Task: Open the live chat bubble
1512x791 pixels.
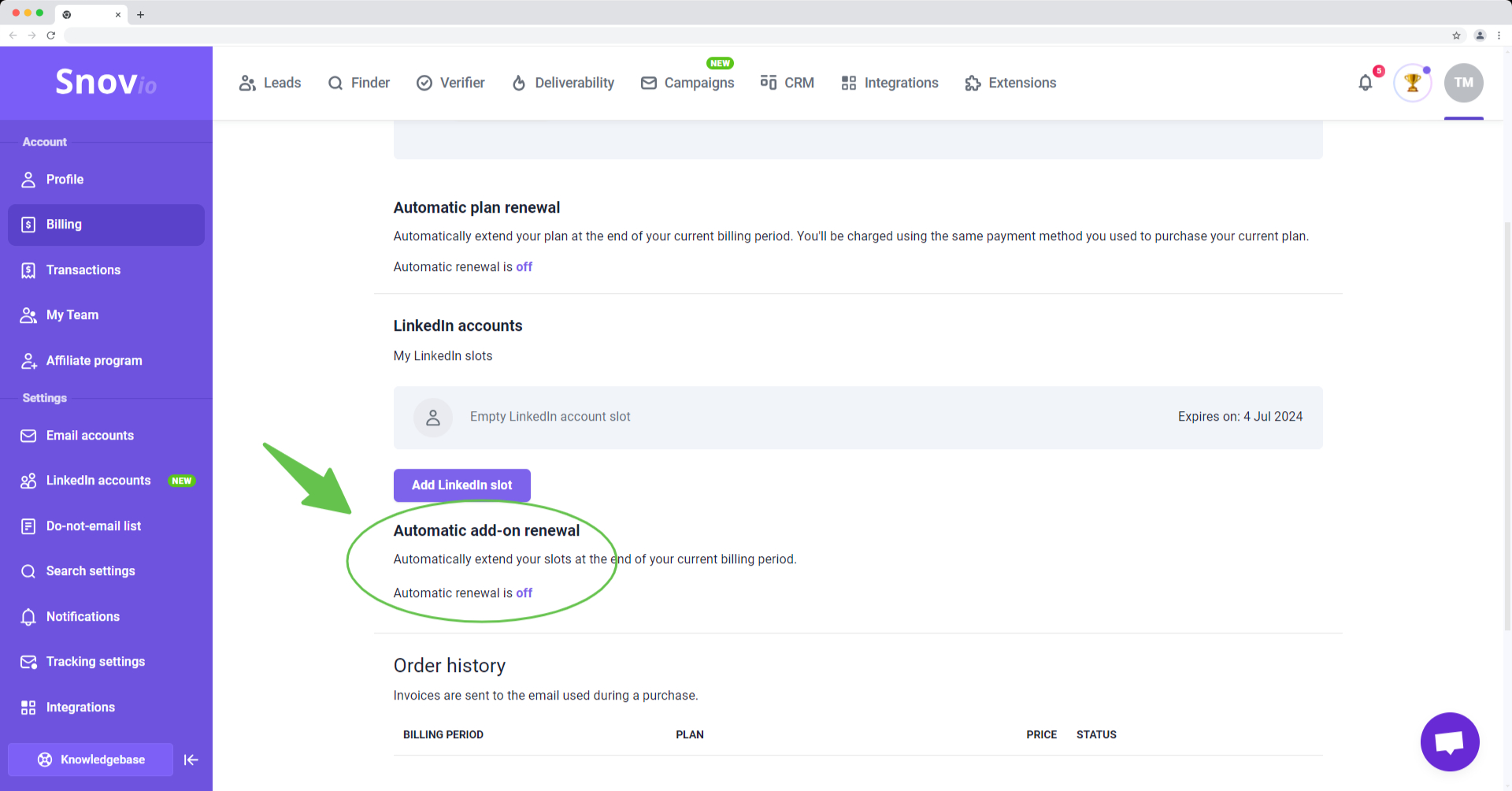Action: tap(1450, 742)
